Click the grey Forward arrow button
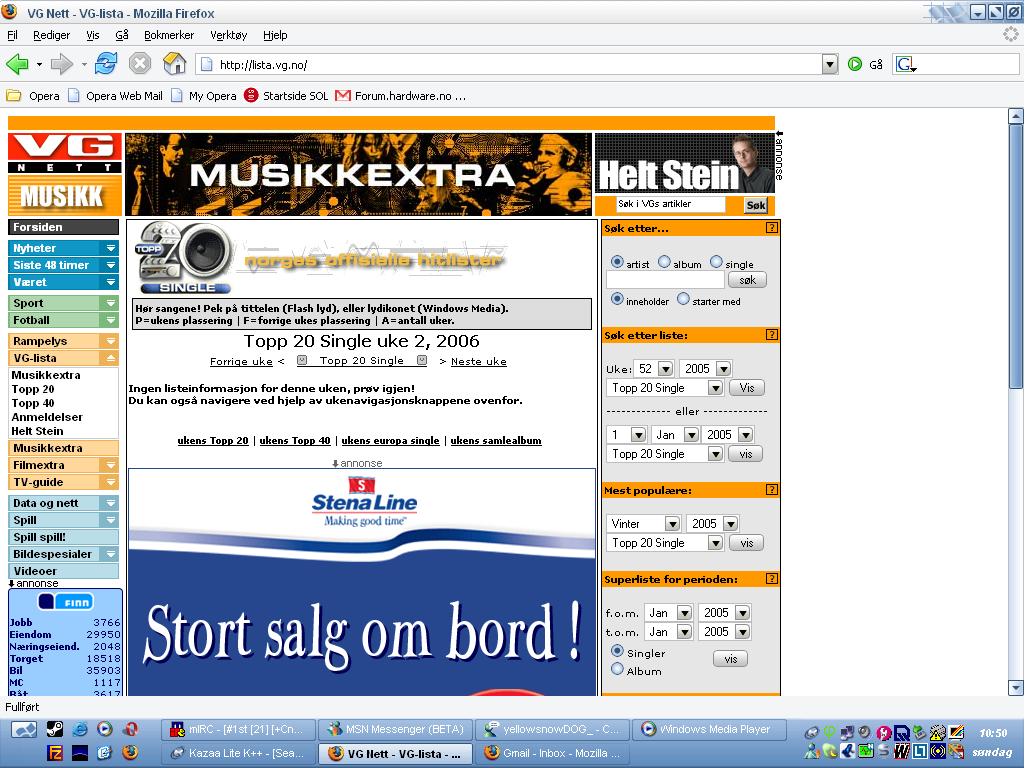The width and height of the screenshot is (1026, 768). (62, 64)
